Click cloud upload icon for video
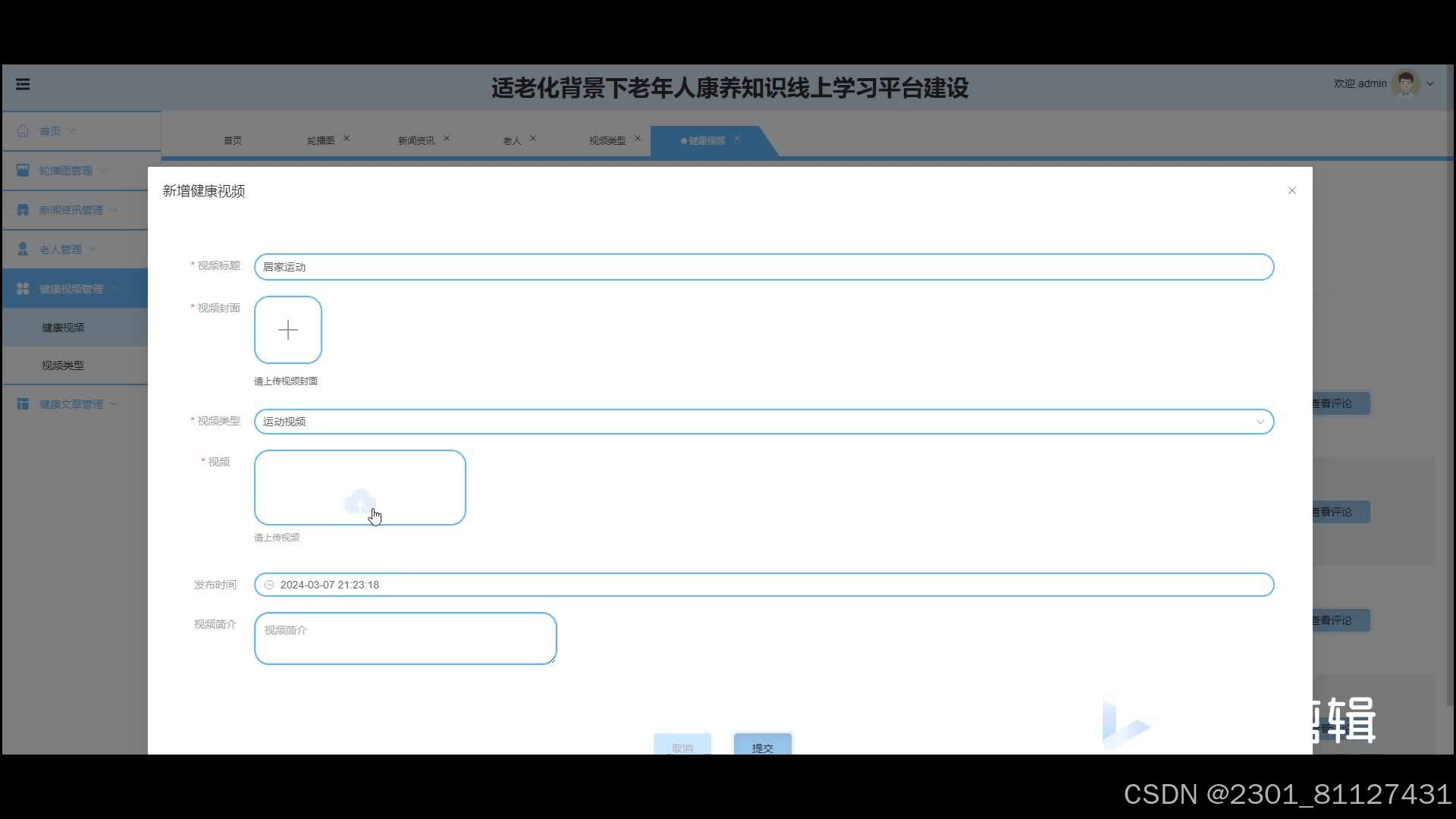The image size is (1456, 819). (359, 501)
